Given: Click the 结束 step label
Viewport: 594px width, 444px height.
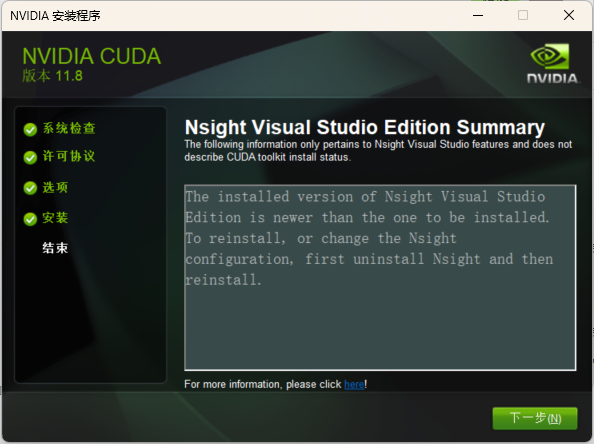Looking at the screenshot, I should [55, 248].
